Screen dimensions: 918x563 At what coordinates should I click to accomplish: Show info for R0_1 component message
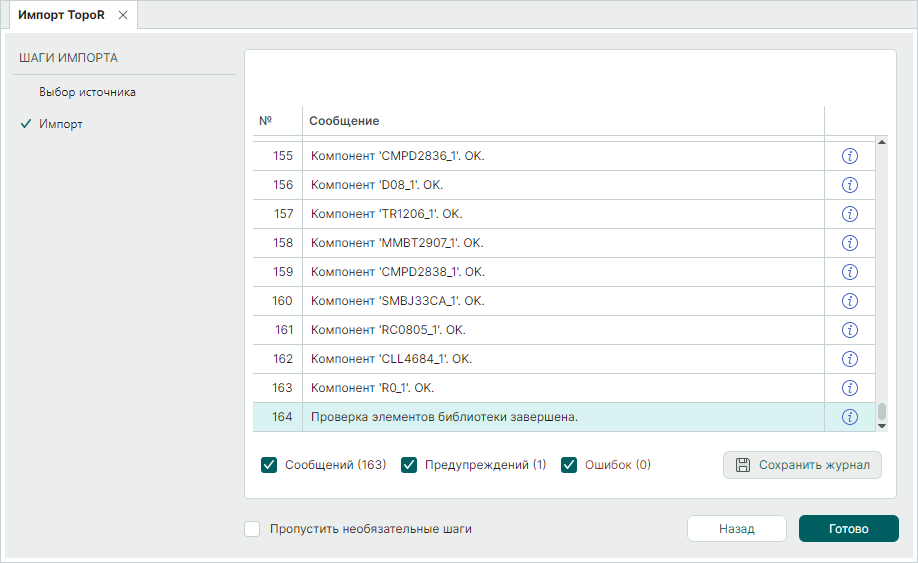pyautogui.click(x=850, y=388)
